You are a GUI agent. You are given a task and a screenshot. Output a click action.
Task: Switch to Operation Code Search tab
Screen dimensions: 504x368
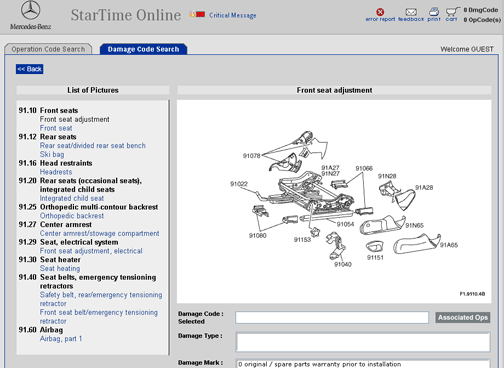48,49
